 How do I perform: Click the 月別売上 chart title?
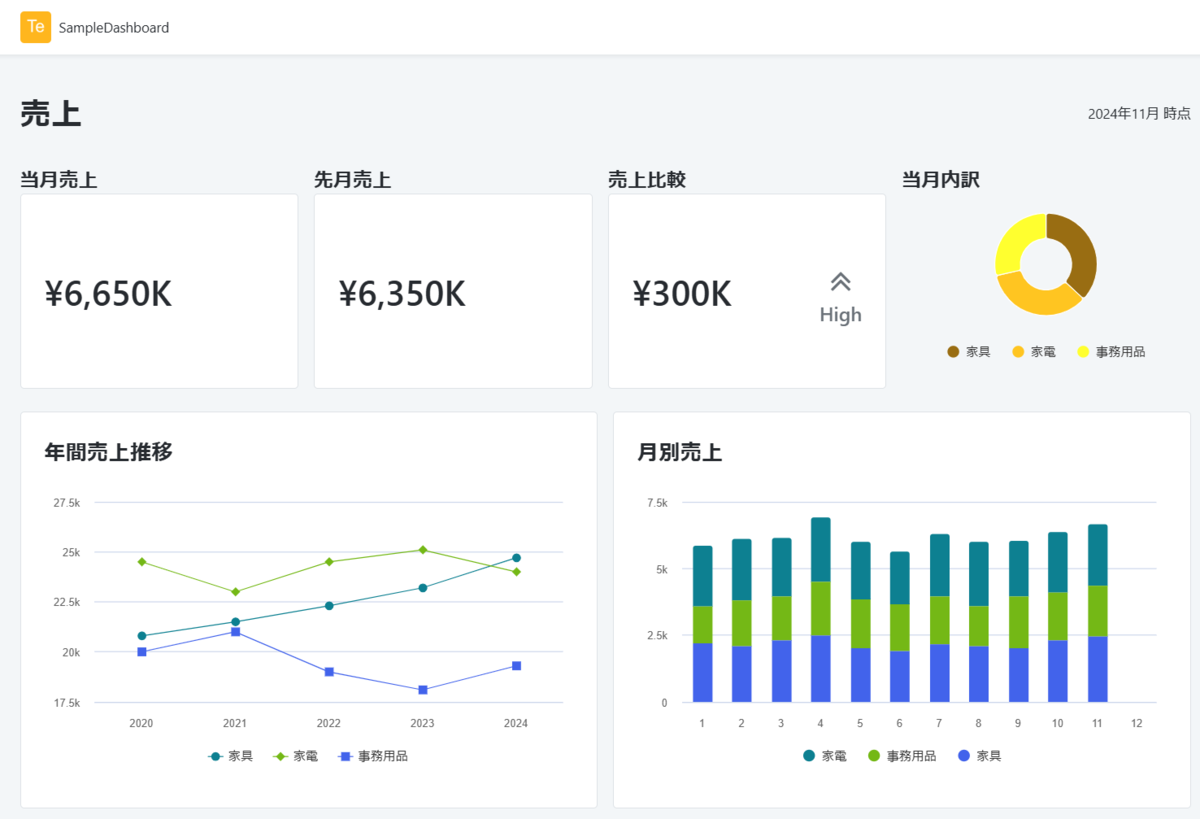click(680, 452)
